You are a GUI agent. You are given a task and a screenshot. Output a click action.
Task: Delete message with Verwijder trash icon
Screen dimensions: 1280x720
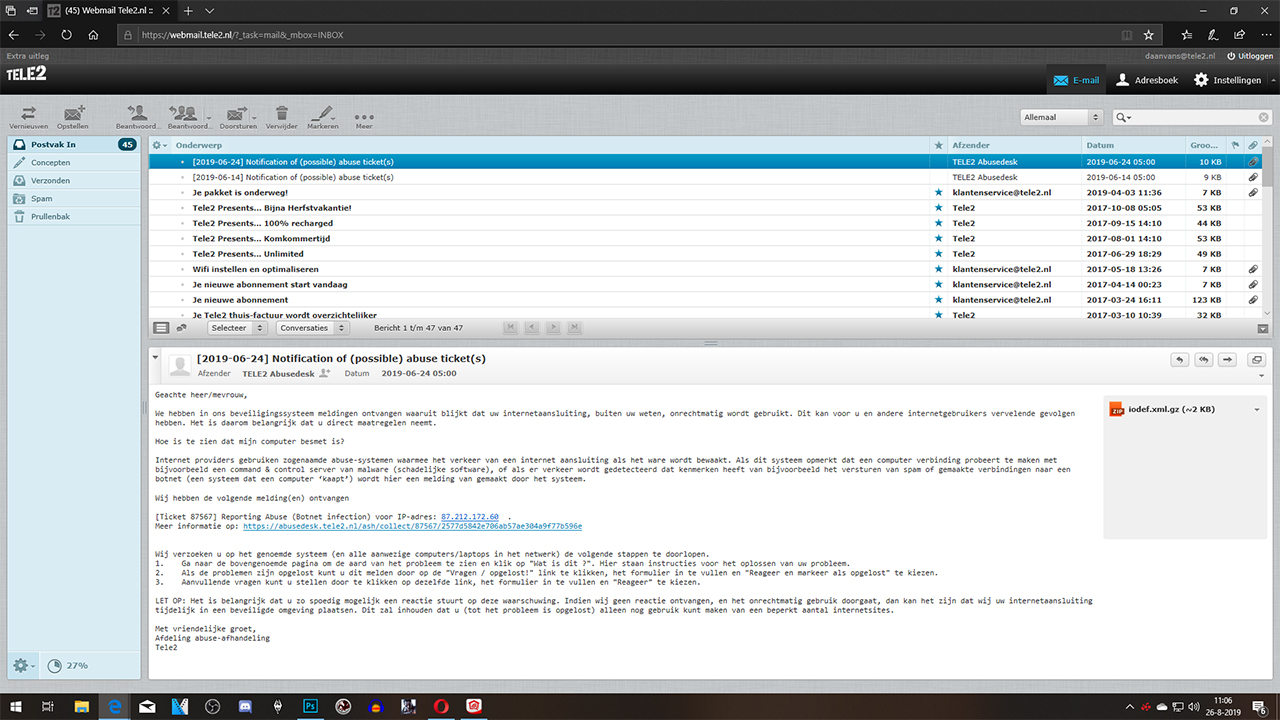click(281, 116)
